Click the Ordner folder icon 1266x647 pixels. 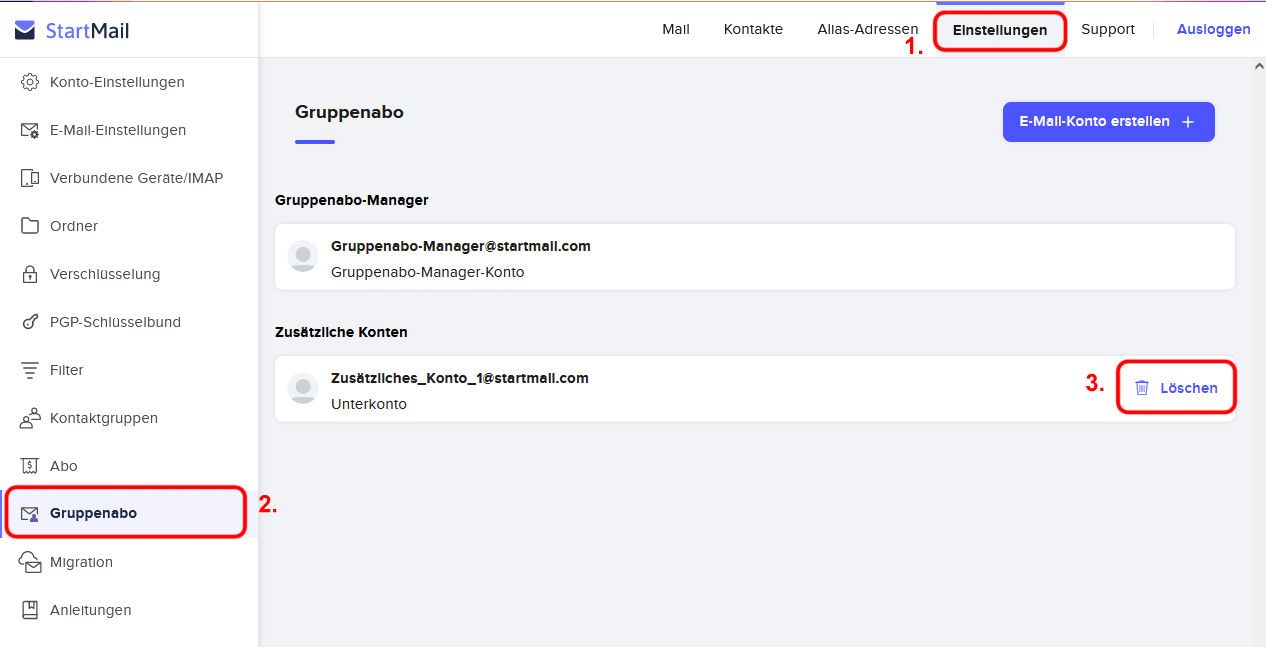[30, 226]
